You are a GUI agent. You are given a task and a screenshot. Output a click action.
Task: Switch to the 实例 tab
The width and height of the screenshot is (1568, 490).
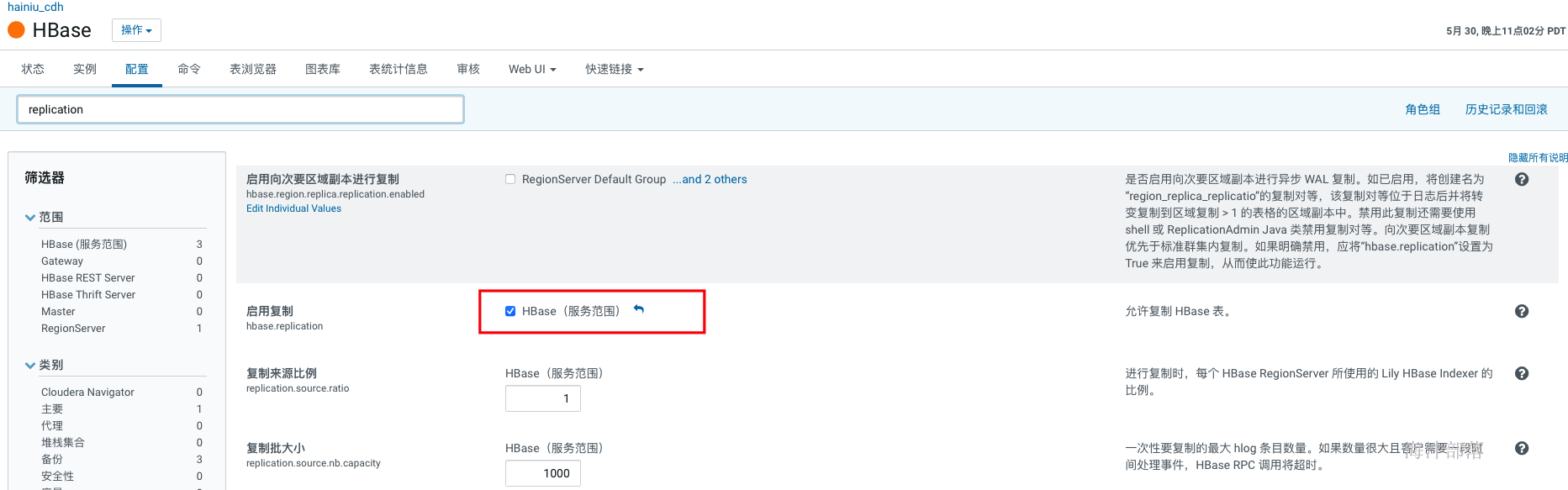click(x=85, y=69)
